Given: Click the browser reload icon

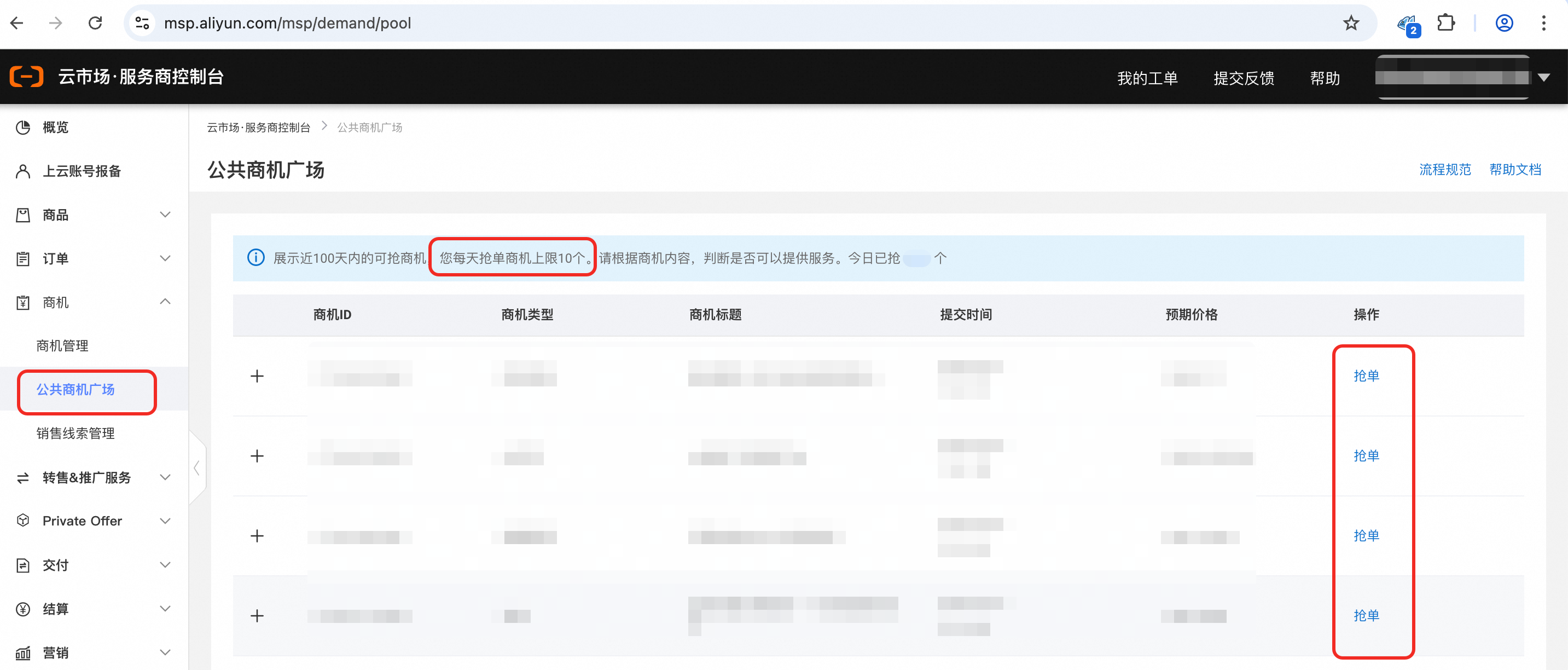Looking at the screenshot, I should [95, 23].
